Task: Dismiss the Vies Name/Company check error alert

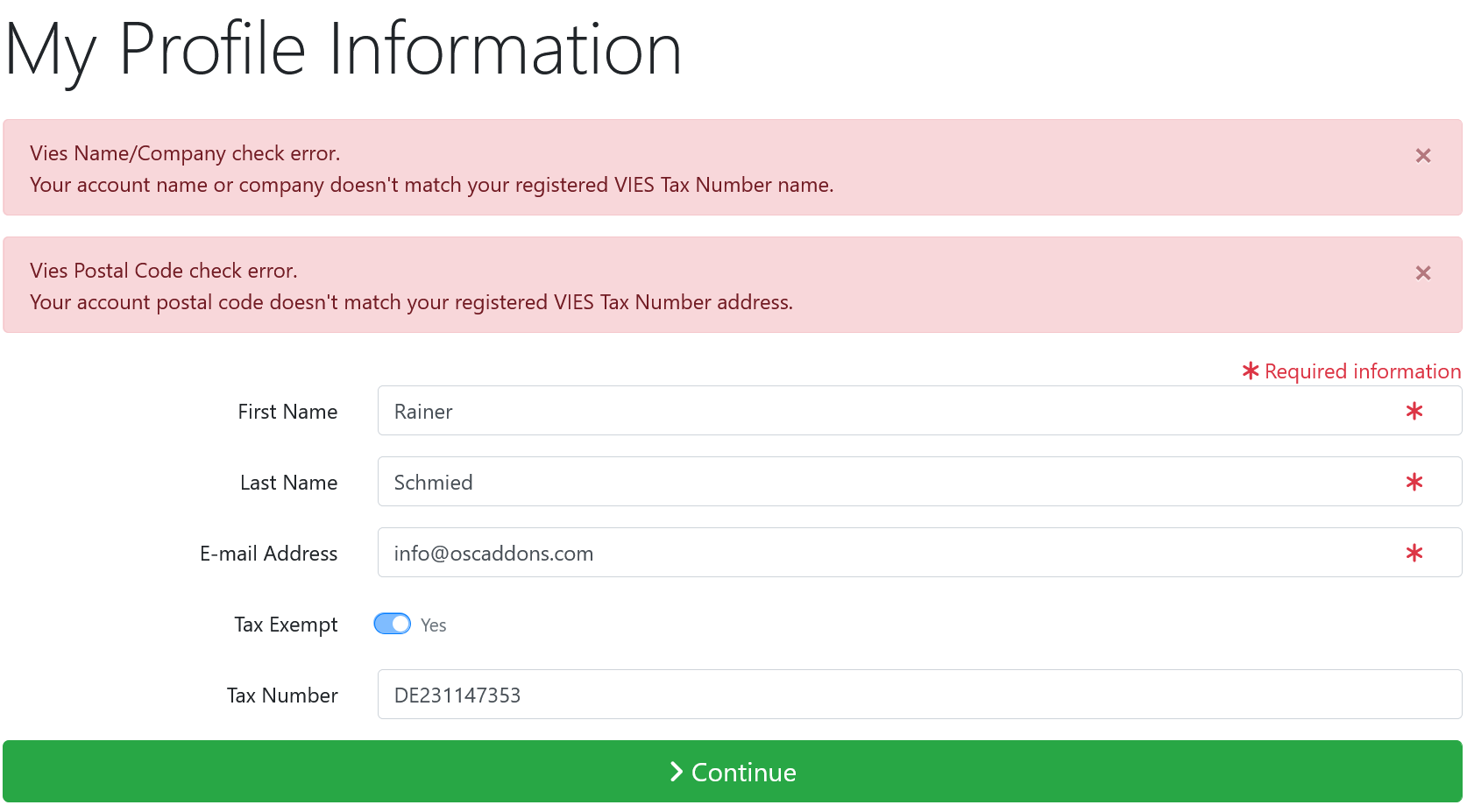Action: click(x=1423, y=156)
